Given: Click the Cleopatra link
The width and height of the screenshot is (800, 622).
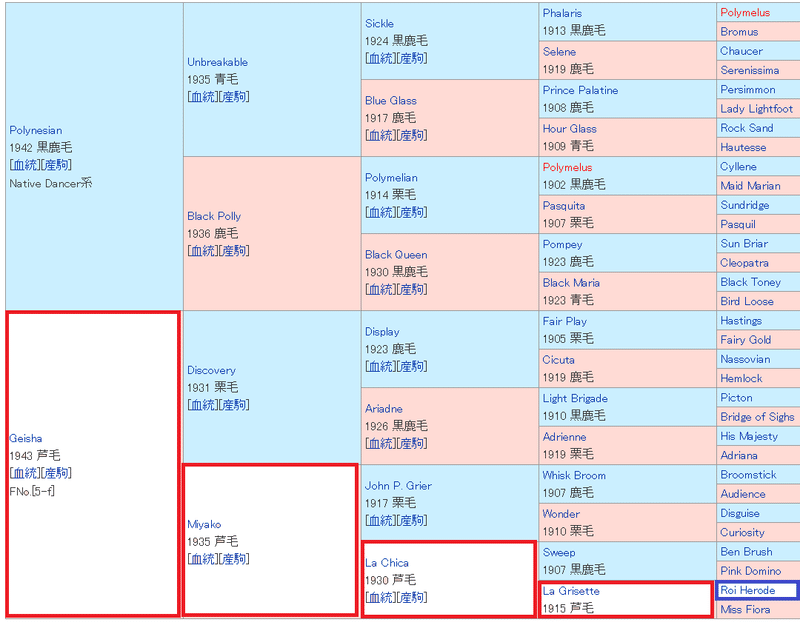Looking at the screenshot, I should (744, 263).
